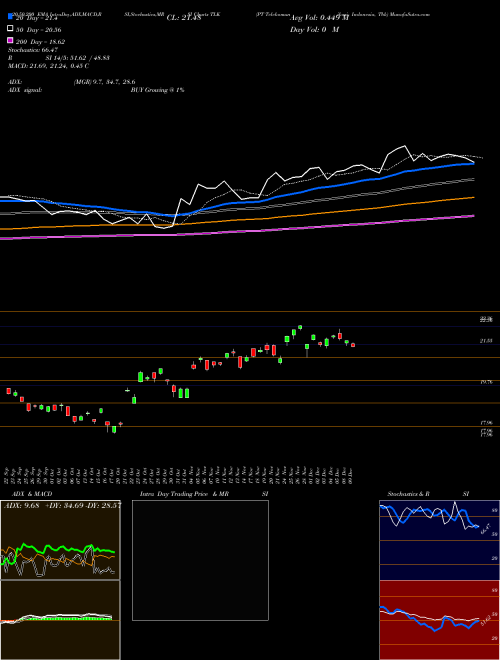This screenshot has height=660, width=500.
Task: Click the last red candlestick on the chart
Action: [x=353, y=345]
